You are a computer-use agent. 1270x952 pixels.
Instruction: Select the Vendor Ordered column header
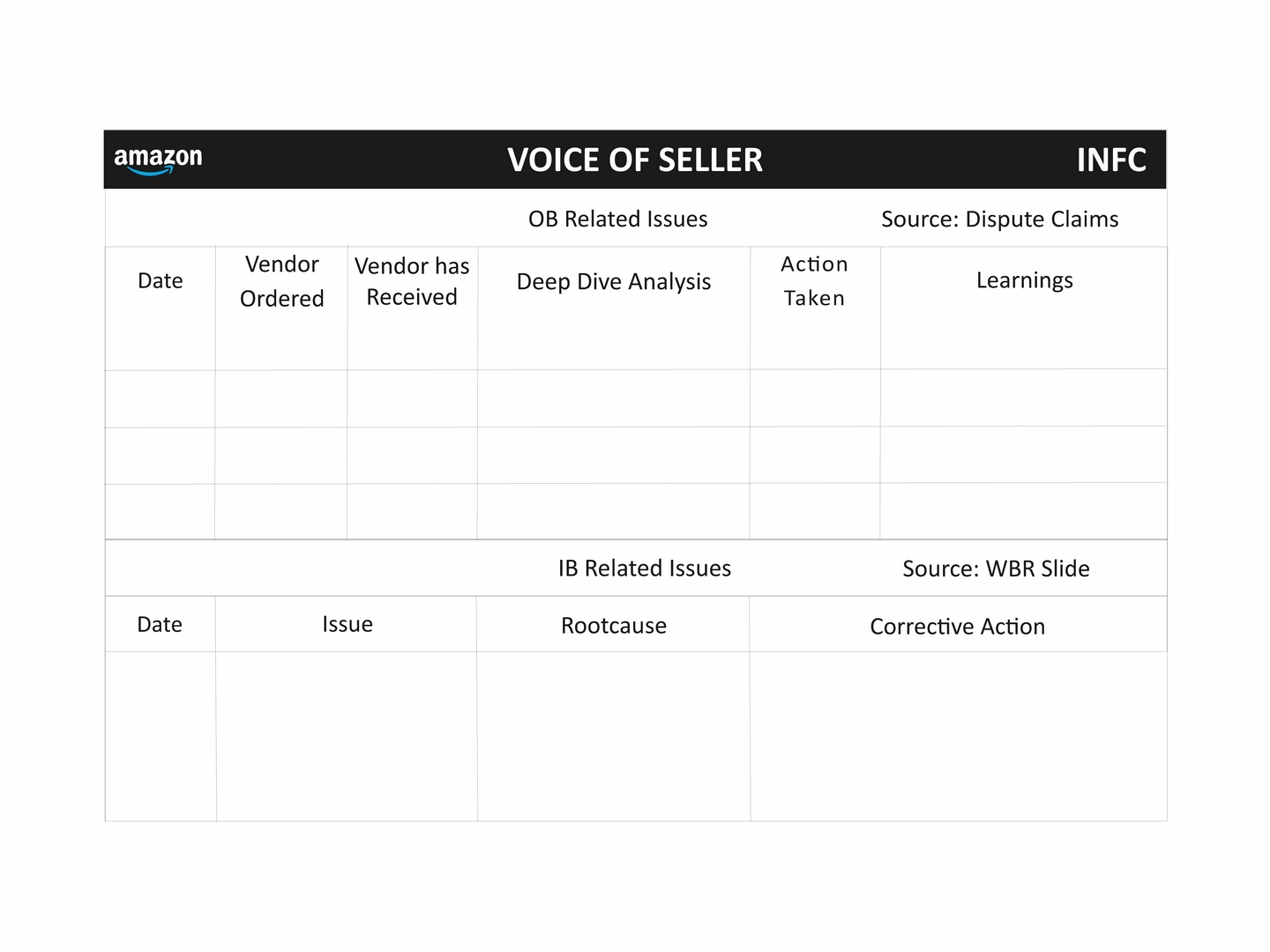pos(282,281)
